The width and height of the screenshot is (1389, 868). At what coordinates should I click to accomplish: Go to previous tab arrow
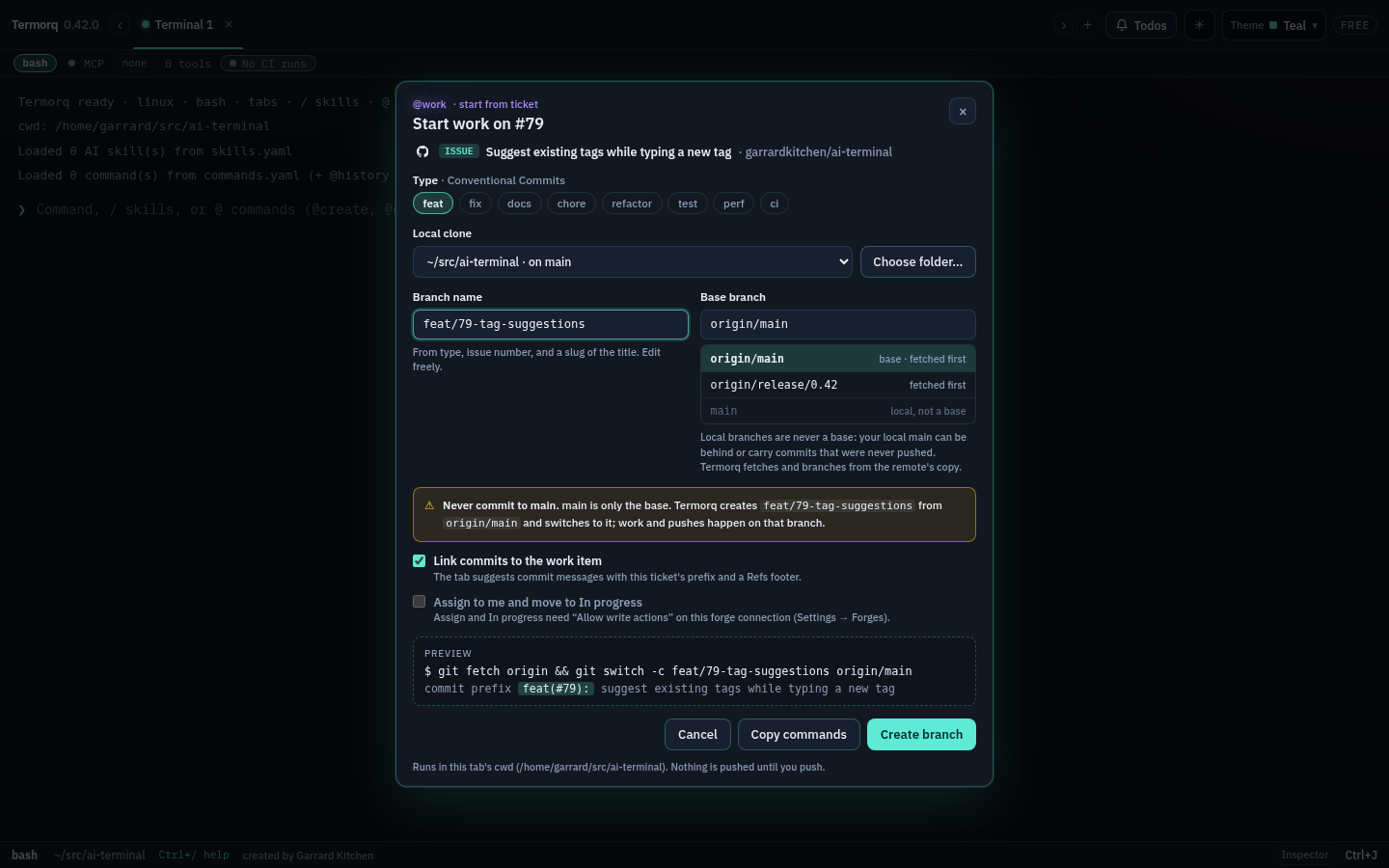[120, 25]
